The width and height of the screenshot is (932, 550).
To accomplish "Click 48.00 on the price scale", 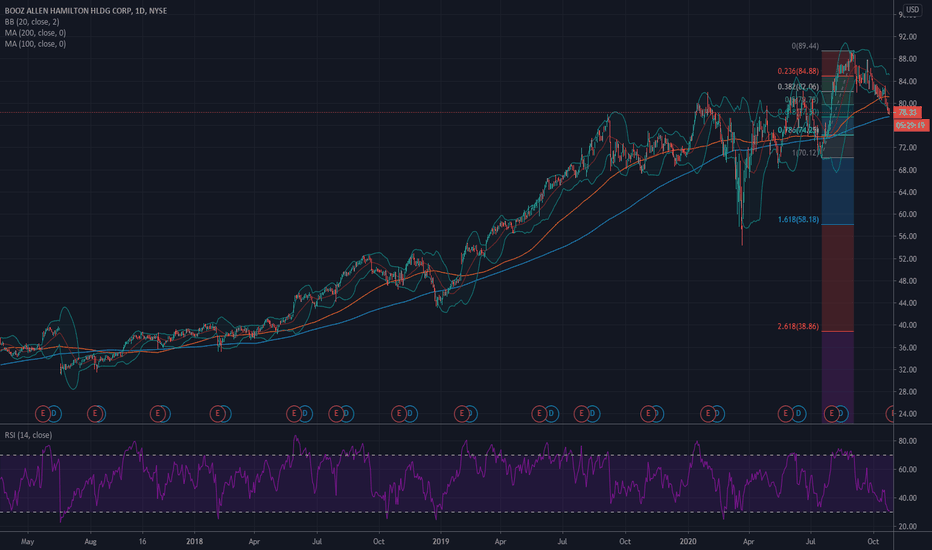I will [908, 281].
